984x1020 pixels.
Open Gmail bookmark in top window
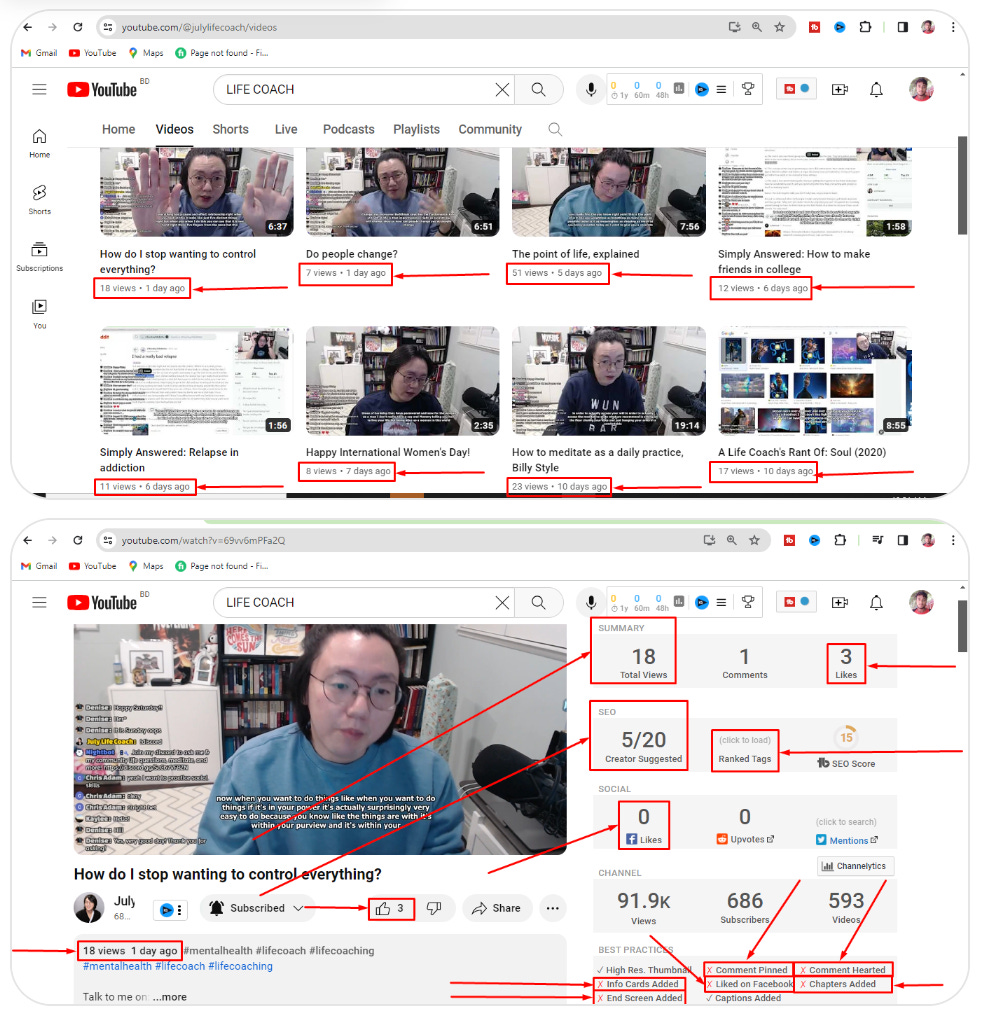(x=39, y=53)
